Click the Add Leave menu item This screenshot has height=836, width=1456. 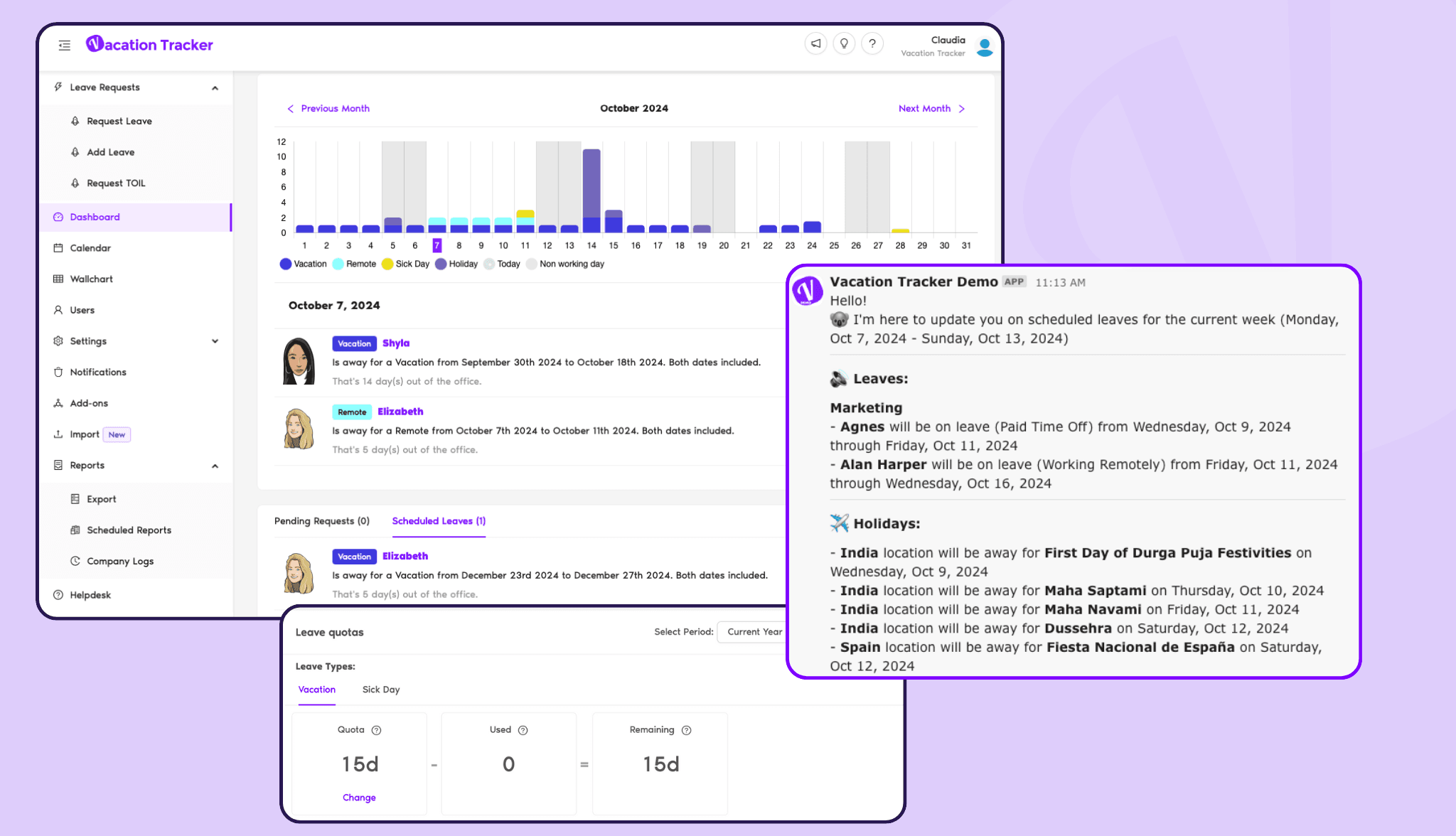coord(110,151)
